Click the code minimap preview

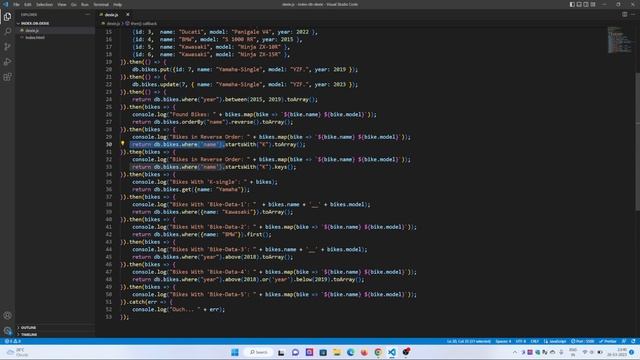coord(620,40)
